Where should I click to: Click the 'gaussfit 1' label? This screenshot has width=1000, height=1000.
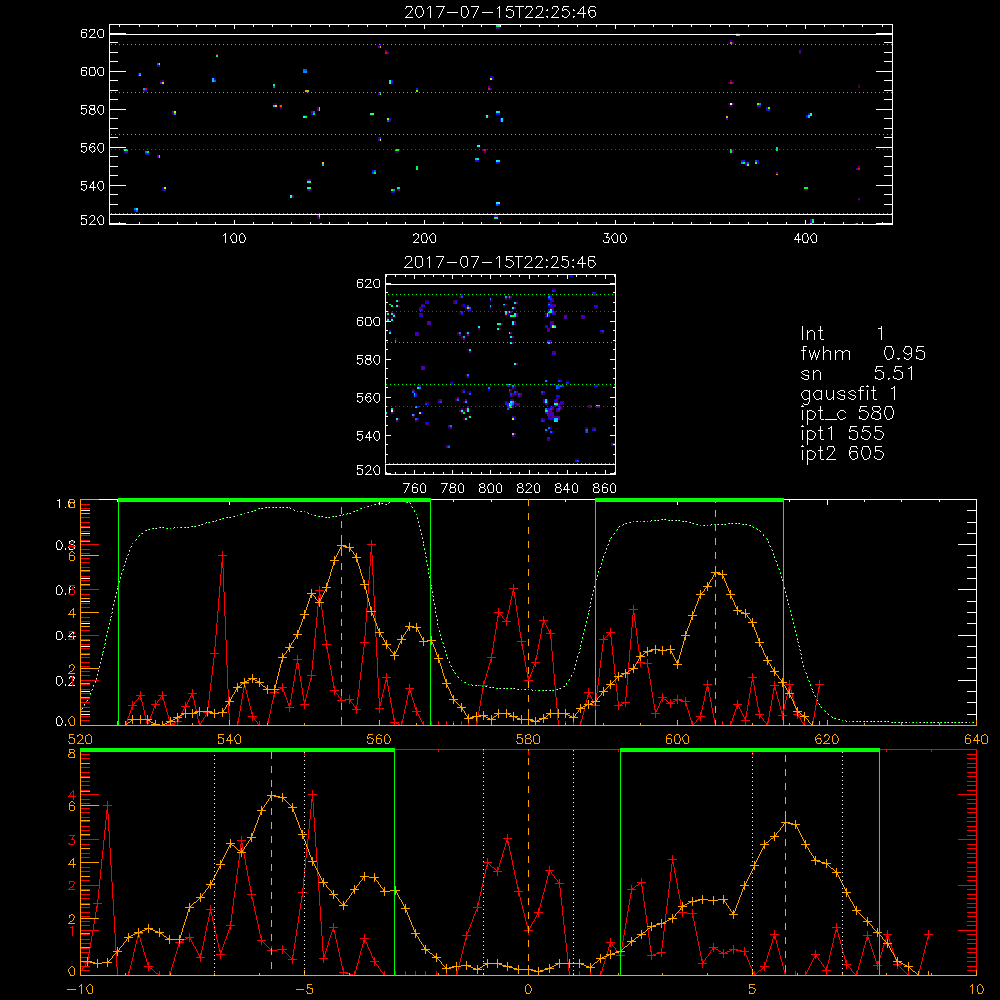849,394
